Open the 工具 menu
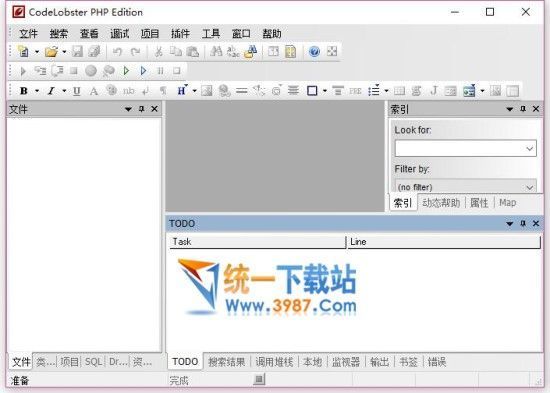Screen dimensions: 550x393 tap(211, 34)
